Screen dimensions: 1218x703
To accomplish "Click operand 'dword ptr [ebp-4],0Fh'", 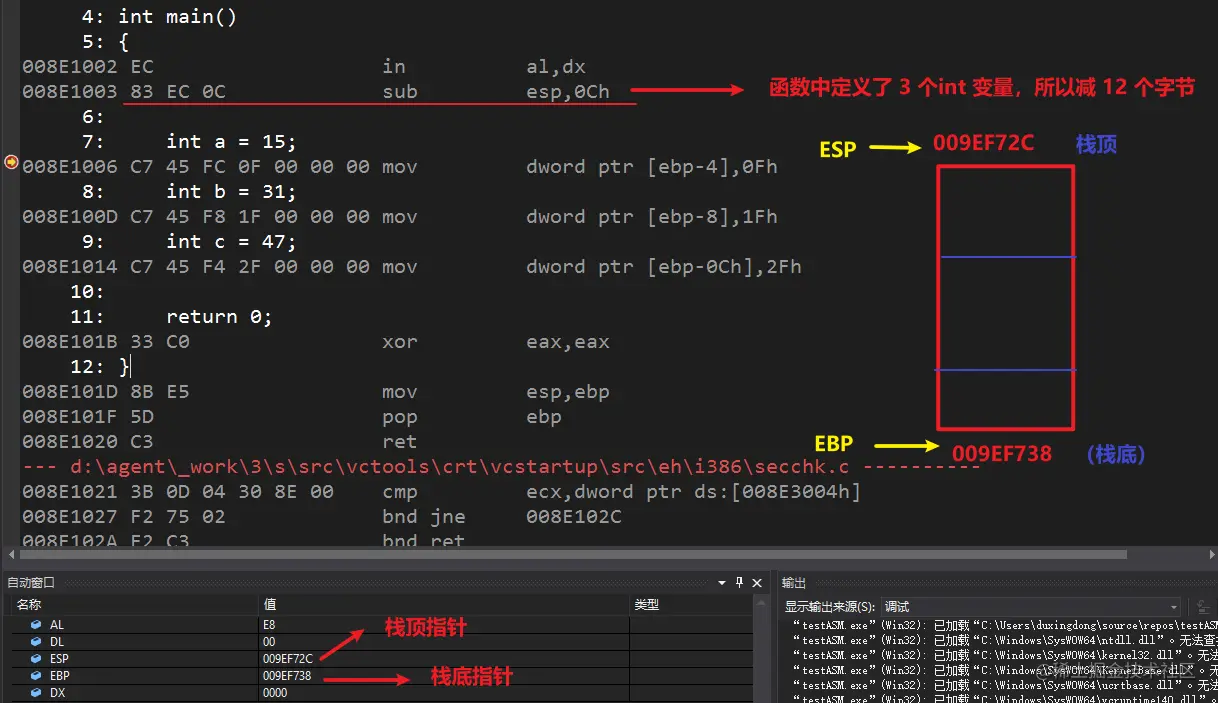I will tap(652, 167).
